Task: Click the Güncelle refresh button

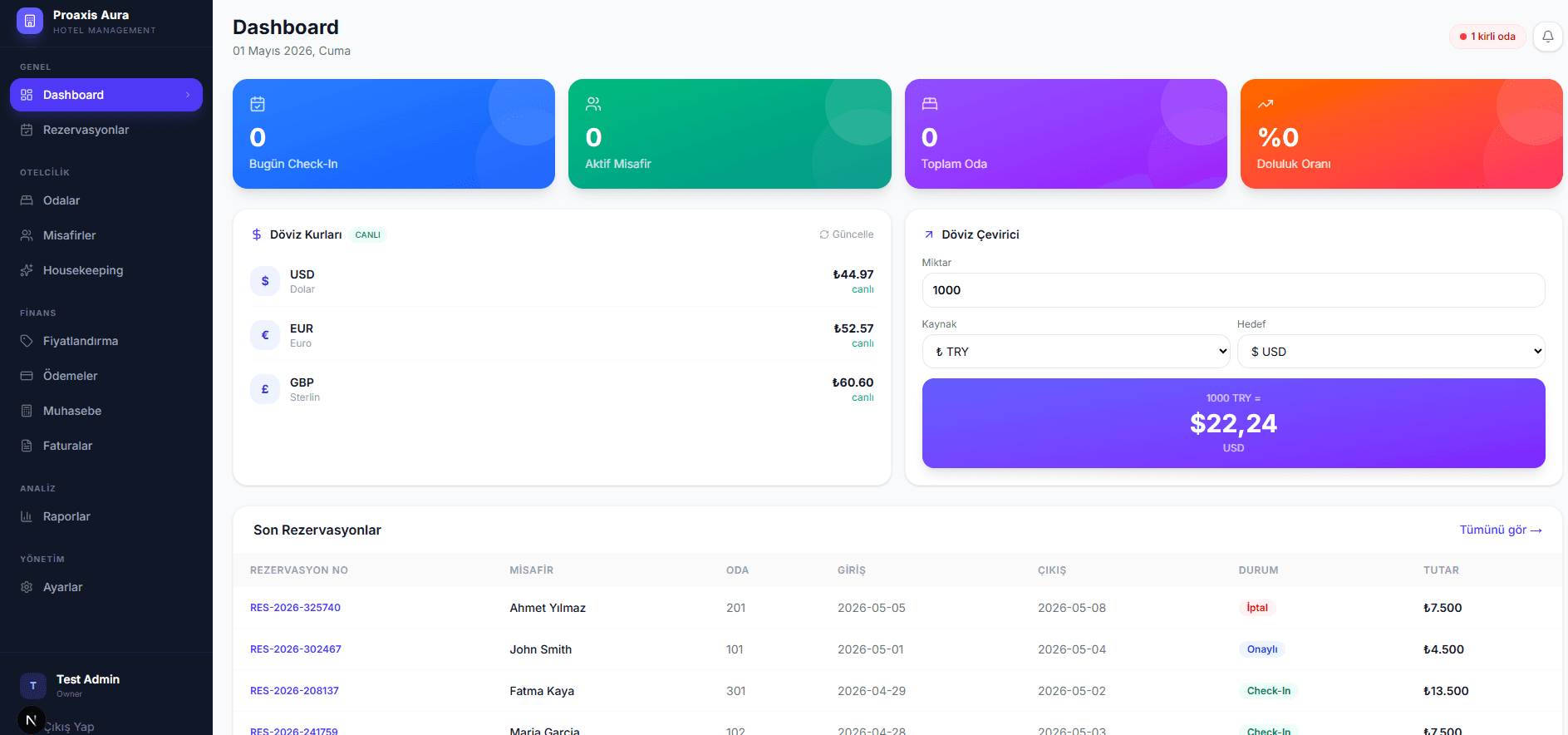Action: click(x=846, y=234)
